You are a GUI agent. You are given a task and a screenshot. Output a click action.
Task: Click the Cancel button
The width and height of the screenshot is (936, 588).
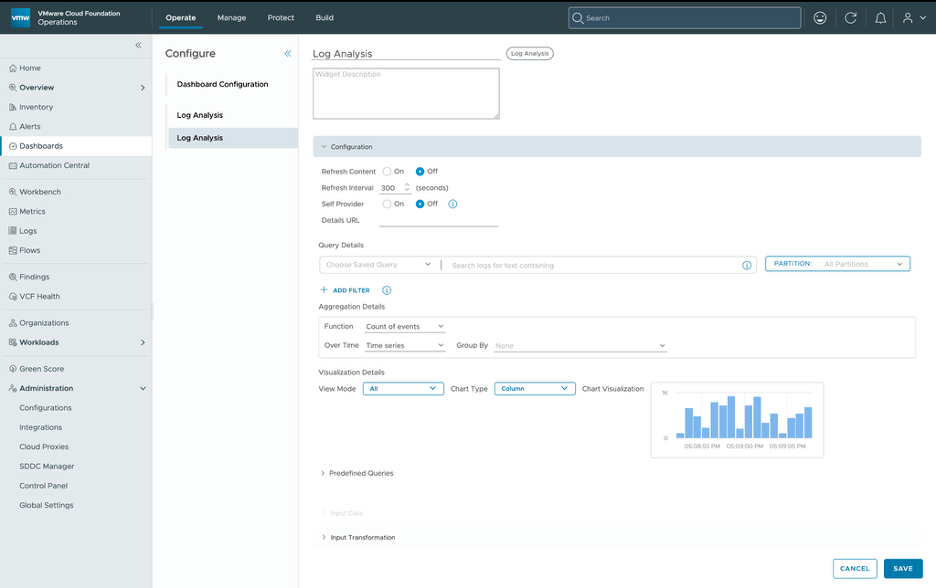point(855,569)
